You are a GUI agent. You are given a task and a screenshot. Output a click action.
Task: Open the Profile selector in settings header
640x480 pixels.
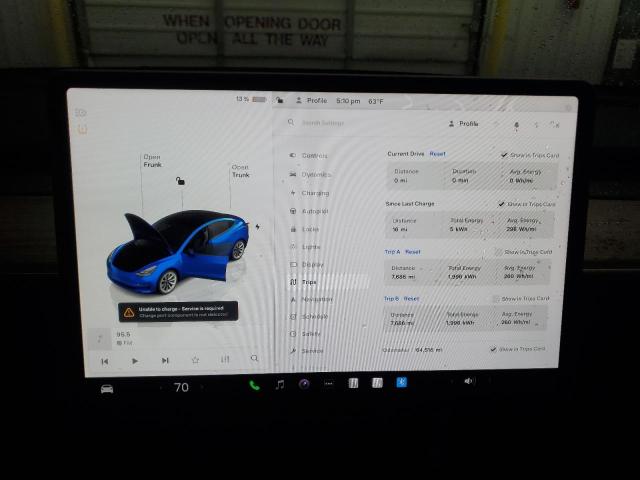tap(463, 123)
